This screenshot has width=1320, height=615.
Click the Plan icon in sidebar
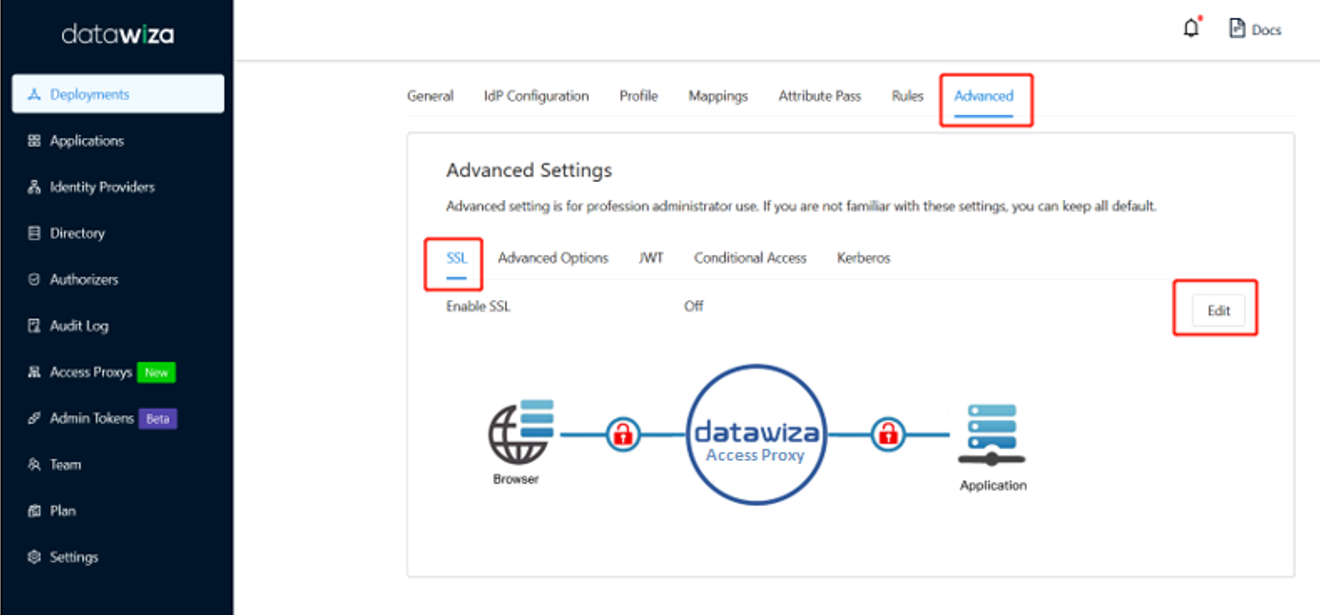click(x=34, y=511)
